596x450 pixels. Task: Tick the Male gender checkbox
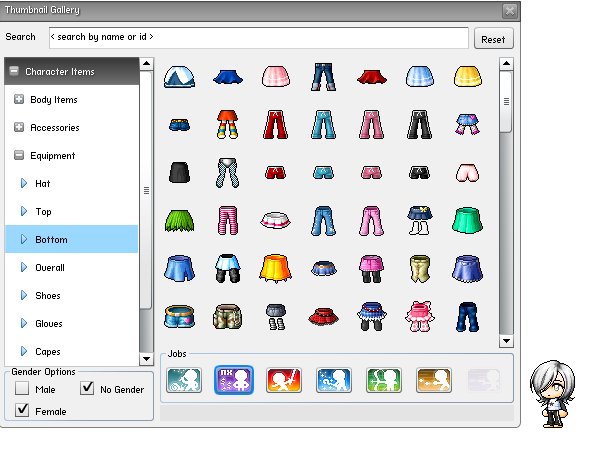click(x=22, y=388)
